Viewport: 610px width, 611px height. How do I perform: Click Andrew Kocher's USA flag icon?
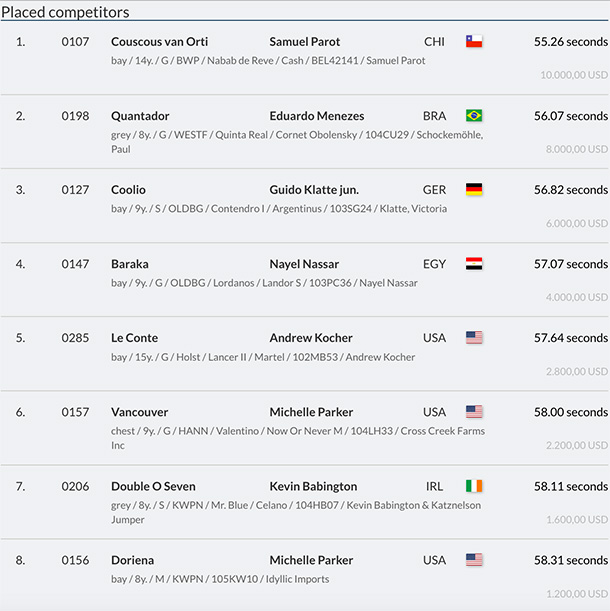point(474,338)
